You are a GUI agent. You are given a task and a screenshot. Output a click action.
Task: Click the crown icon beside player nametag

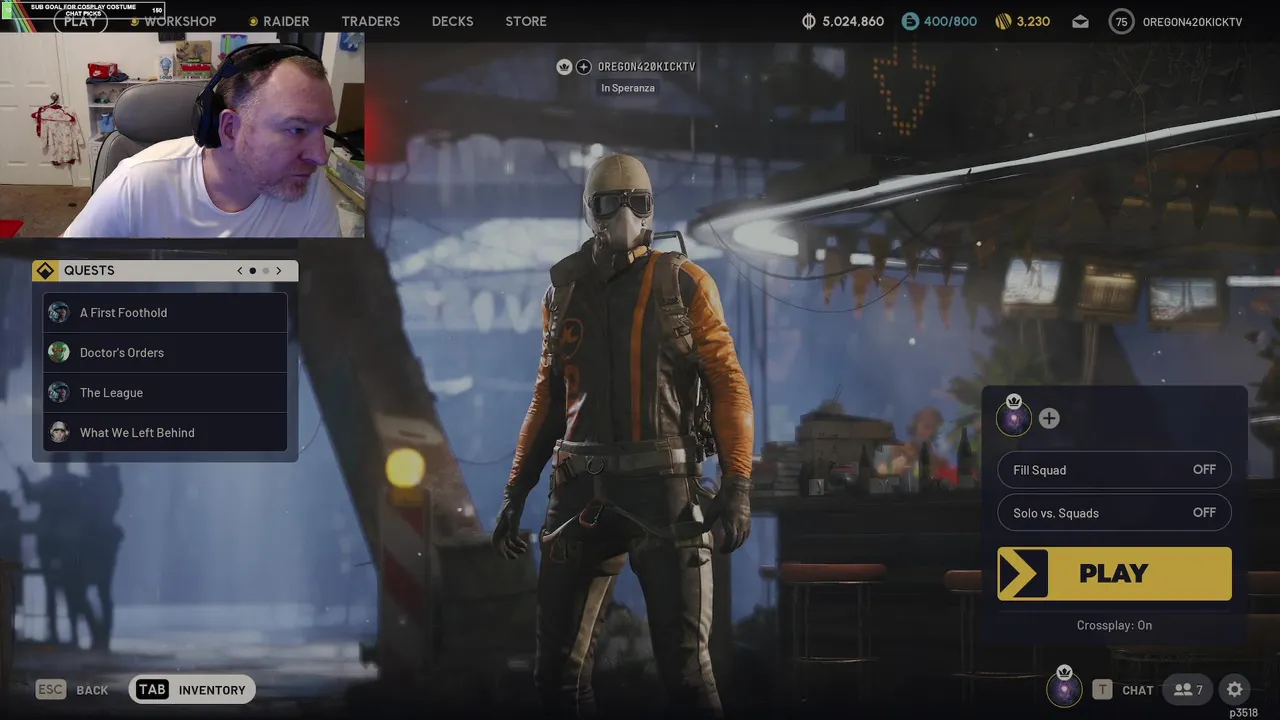[564, 67]
